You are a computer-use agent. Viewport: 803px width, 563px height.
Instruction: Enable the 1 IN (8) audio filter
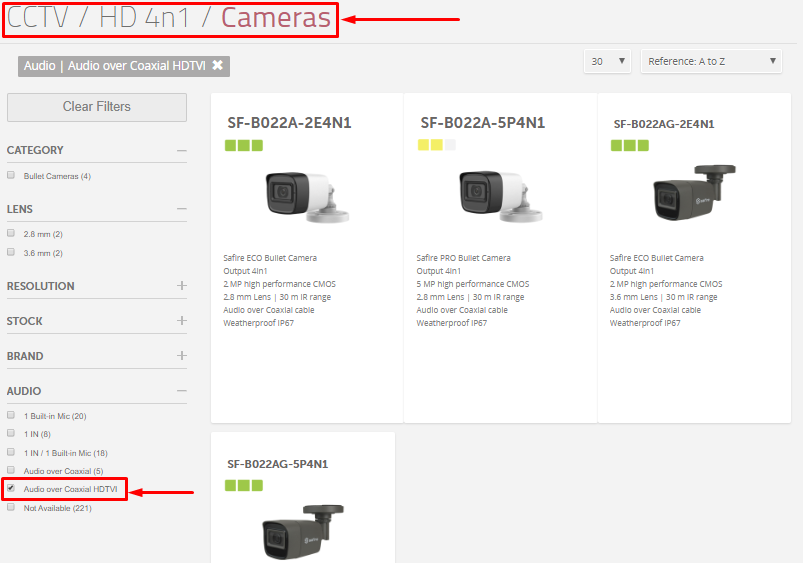(11, 433)
